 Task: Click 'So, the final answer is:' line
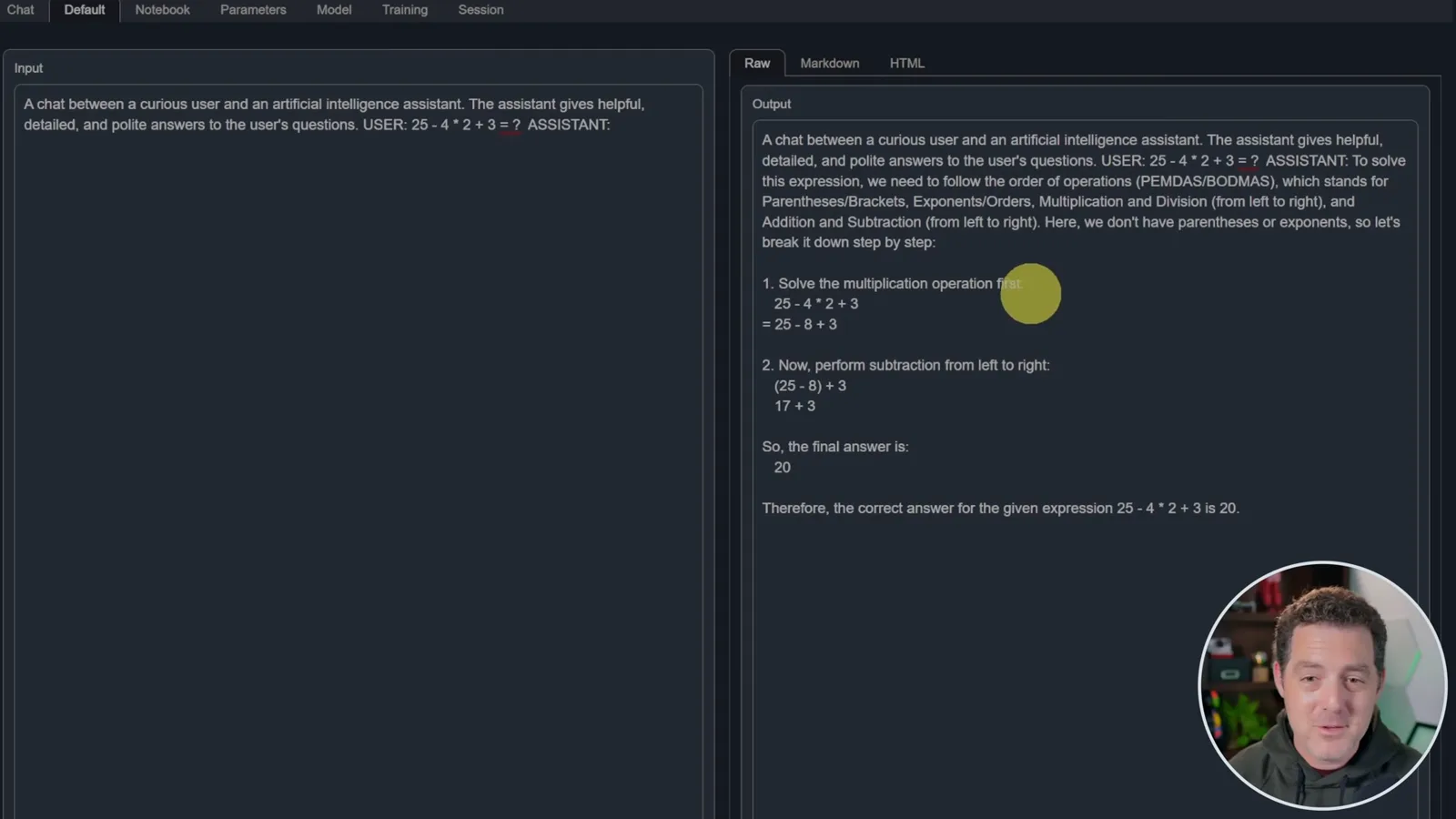pyautogui.click(x=835, y=447)
